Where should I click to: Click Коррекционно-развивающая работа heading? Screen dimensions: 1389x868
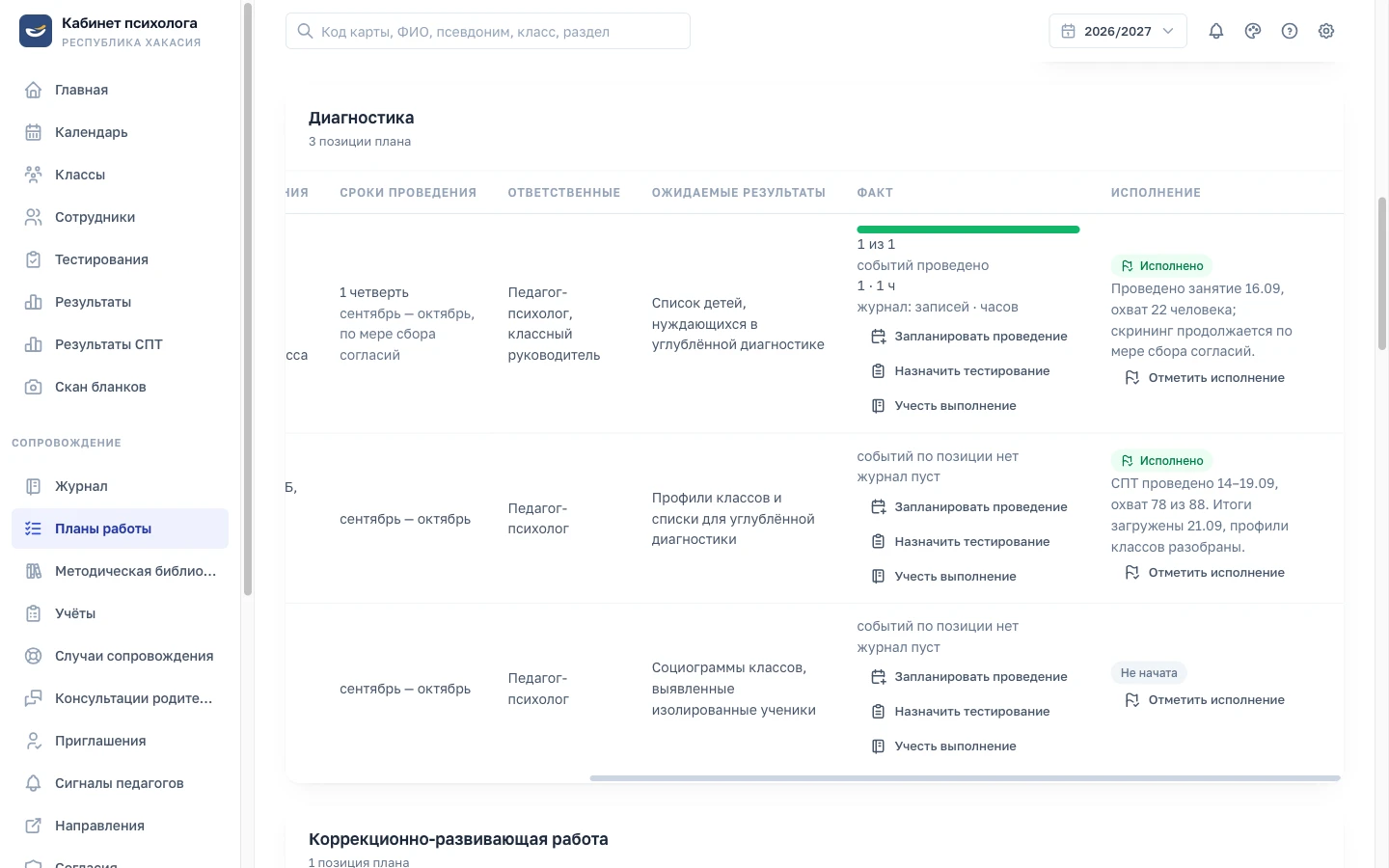[x=458, y=839]
